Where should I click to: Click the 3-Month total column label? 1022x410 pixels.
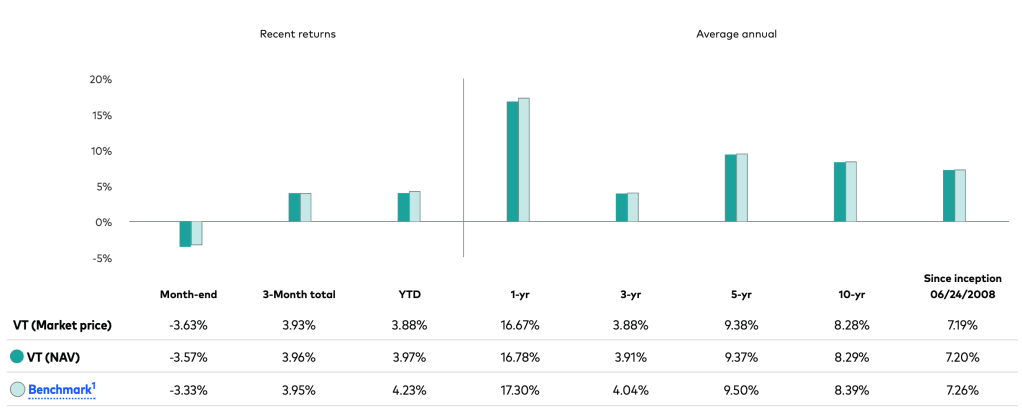(297, 295)
